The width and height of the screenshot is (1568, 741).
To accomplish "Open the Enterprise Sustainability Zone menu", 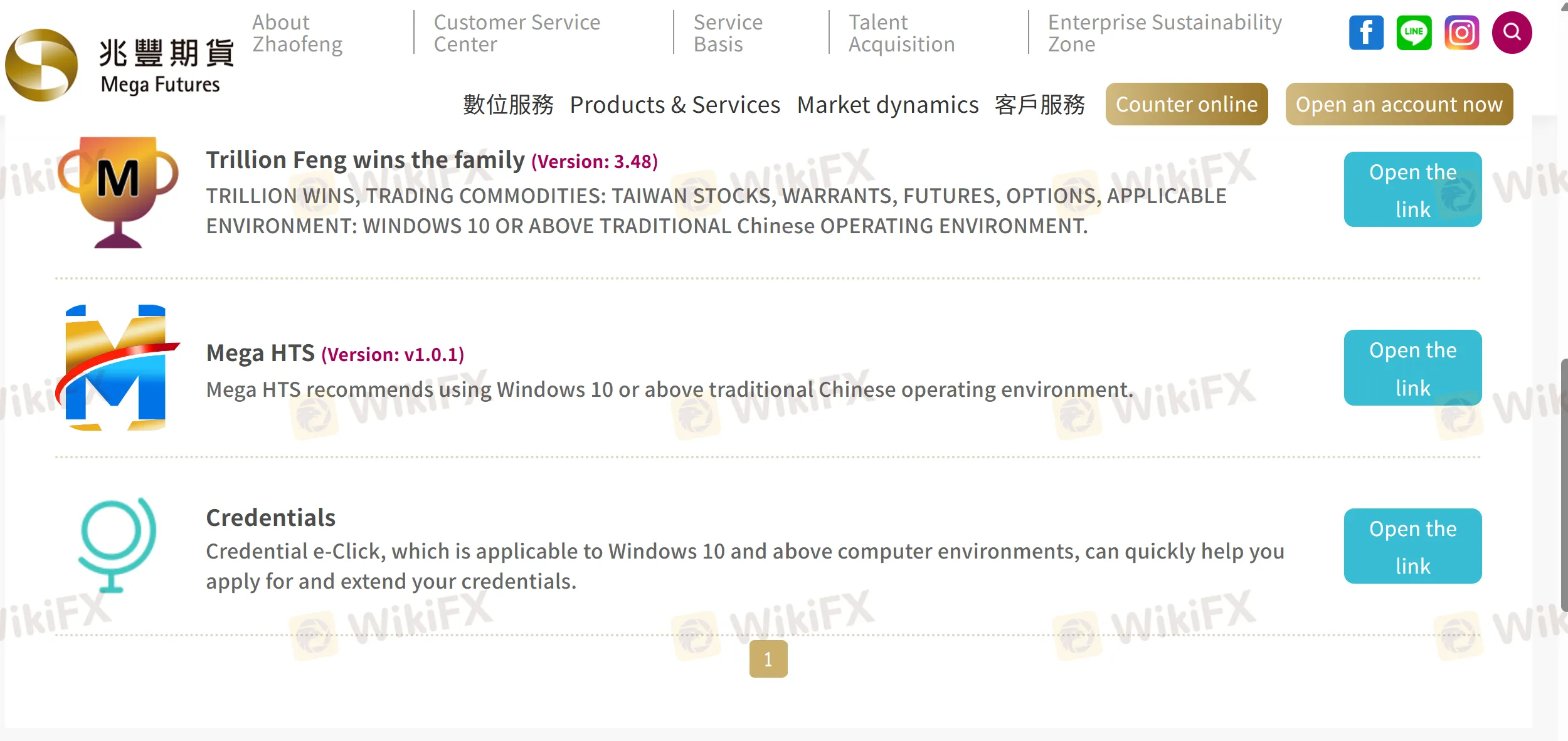I will tap(1165, 33).
